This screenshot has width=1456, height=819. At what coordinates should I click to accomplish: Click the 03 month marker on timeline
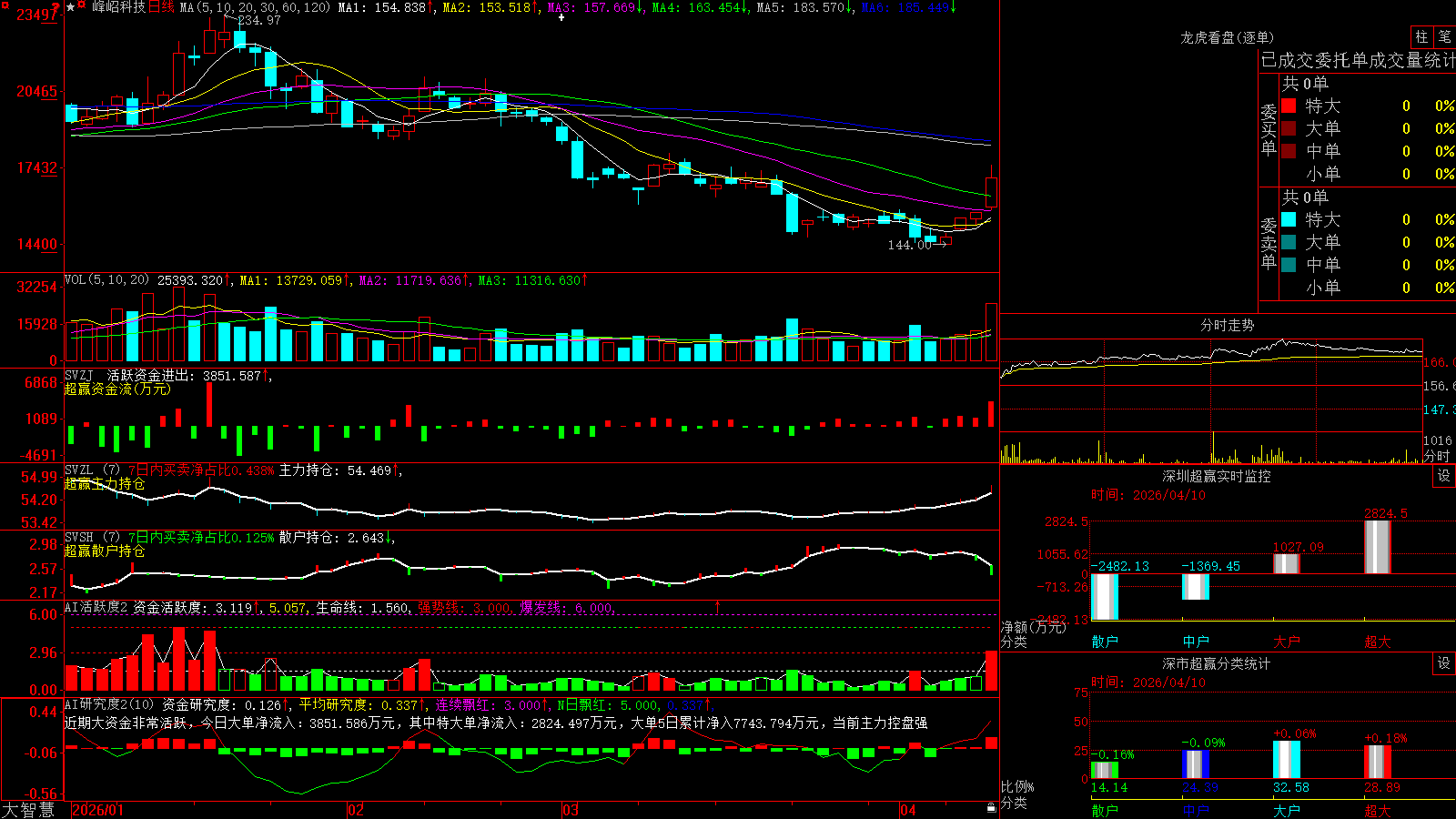571,810
